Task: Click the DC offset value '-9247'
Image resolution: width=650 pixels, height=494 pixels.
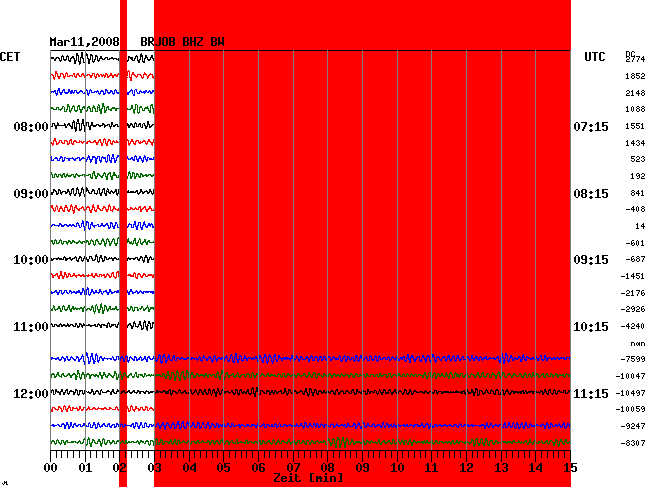Action: point(633,426)
